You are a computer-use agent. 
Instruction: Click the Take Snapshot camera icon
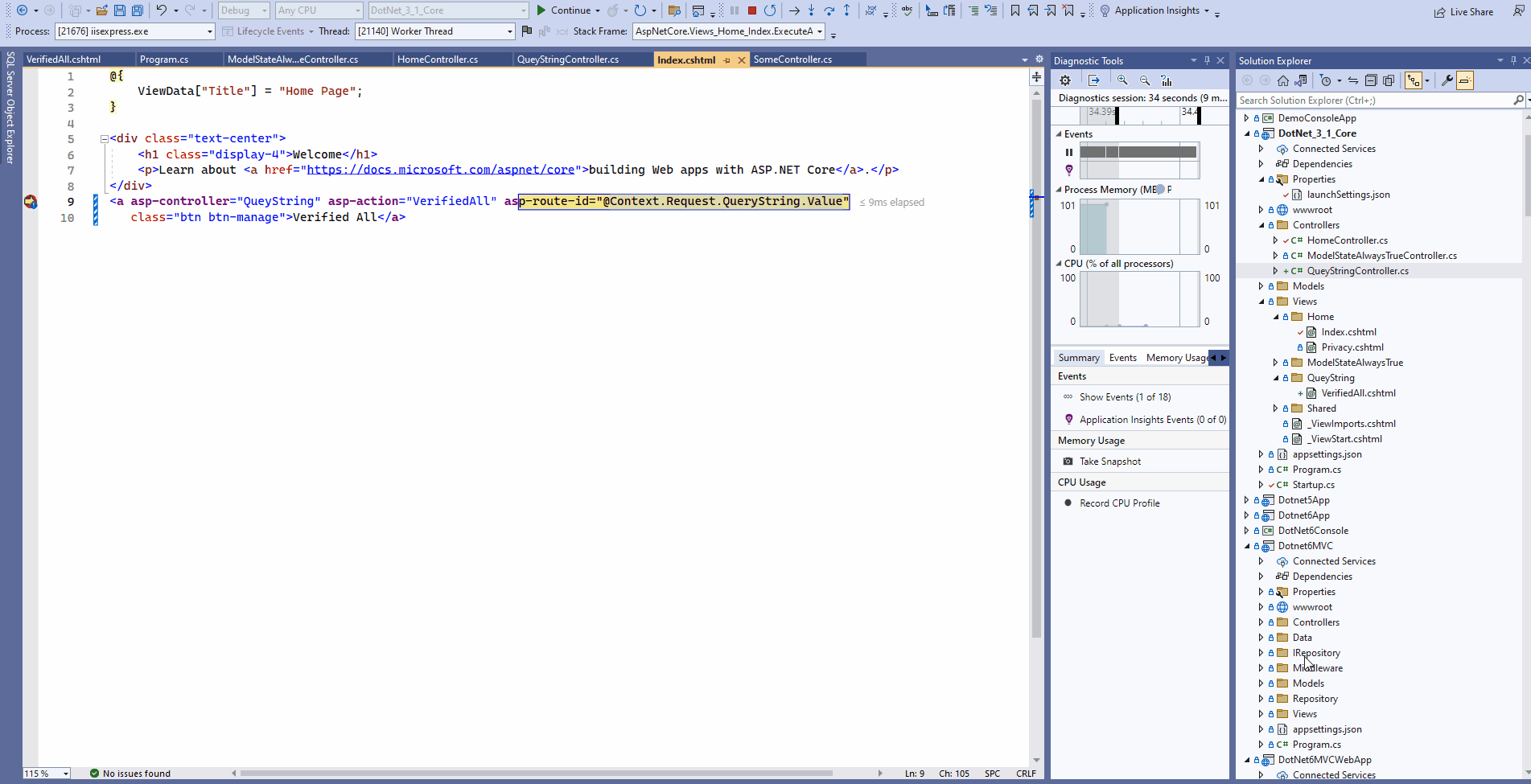pos(1068,461)
